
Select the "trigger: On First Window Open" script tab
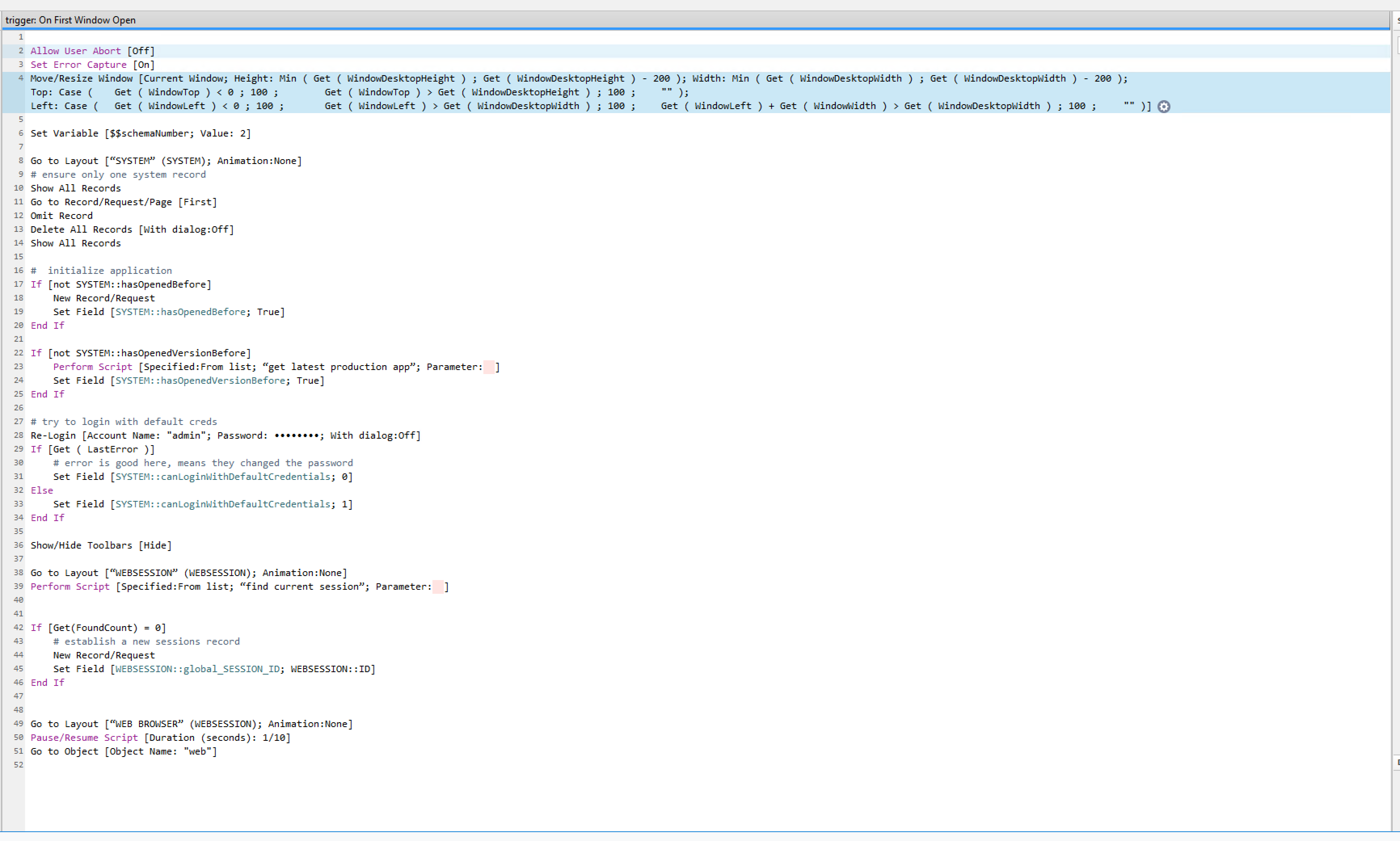[x=70, y=20]
